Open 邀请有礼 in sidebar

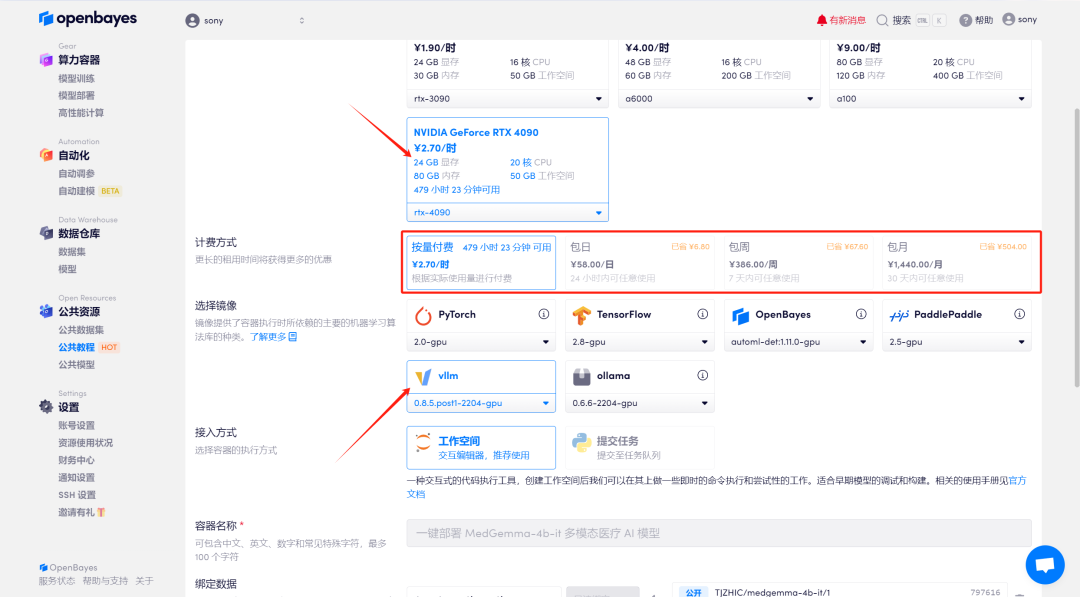[81, 512]
